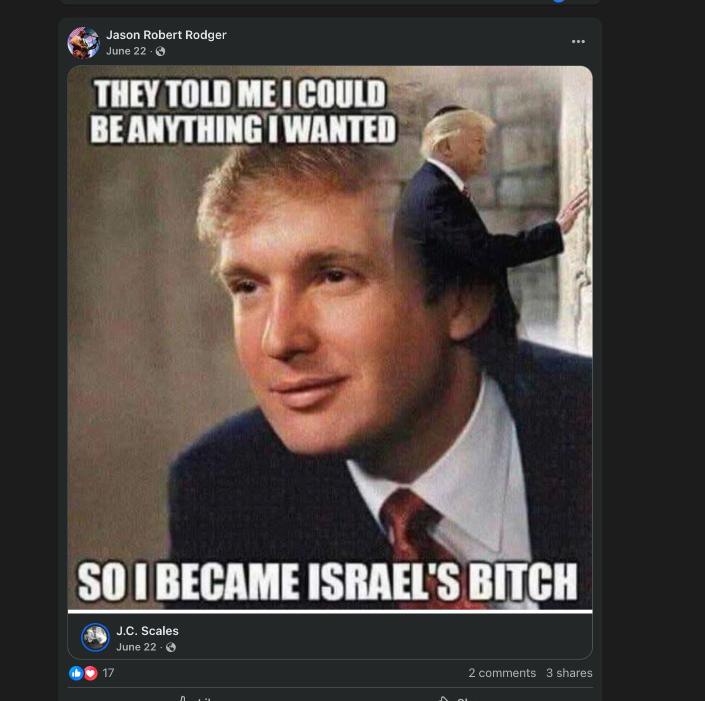View who reacted via the 17 count
Viewport: 705px width, 701px height.
pos(108,673)
